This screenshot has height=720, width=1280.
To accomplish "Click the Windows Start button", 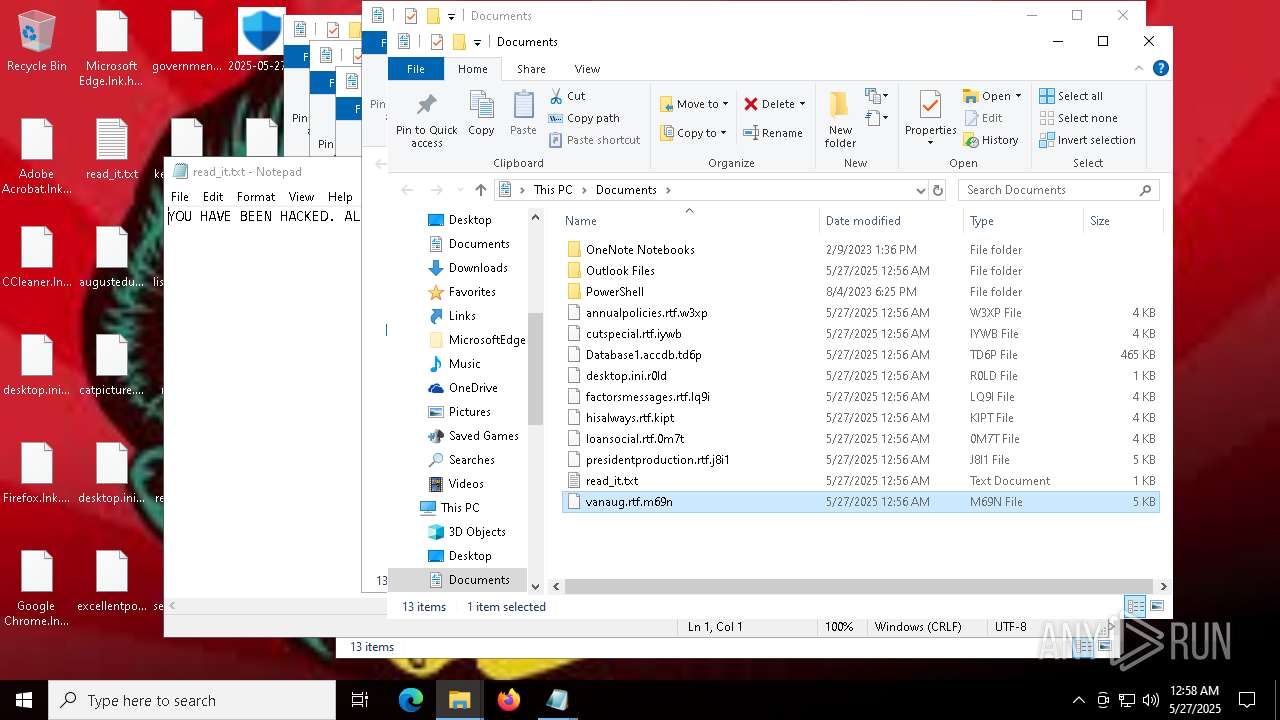I will [x=24, y=700].
